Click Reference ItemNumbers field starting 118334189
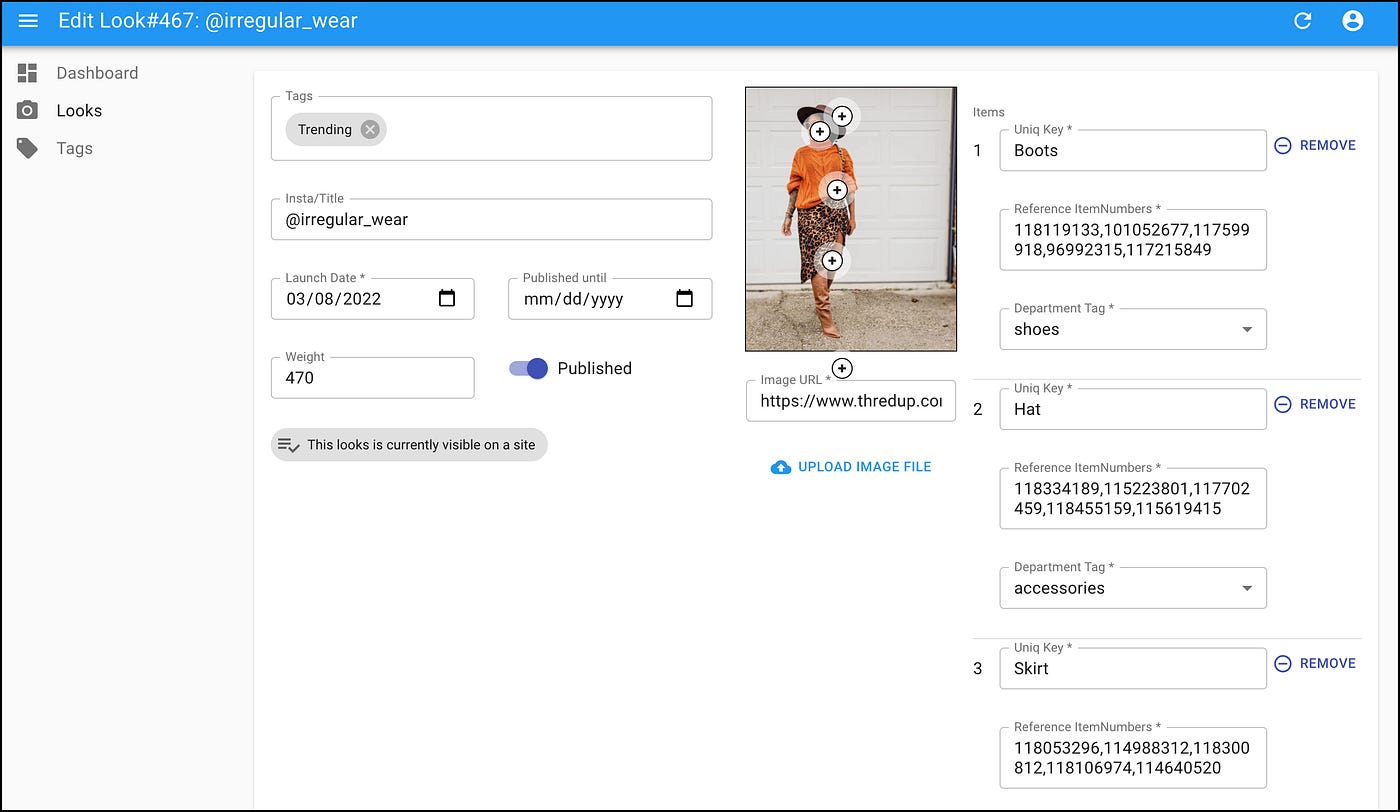The width and height of the screenshot is (1400, 812). (x=1133, y=498)
